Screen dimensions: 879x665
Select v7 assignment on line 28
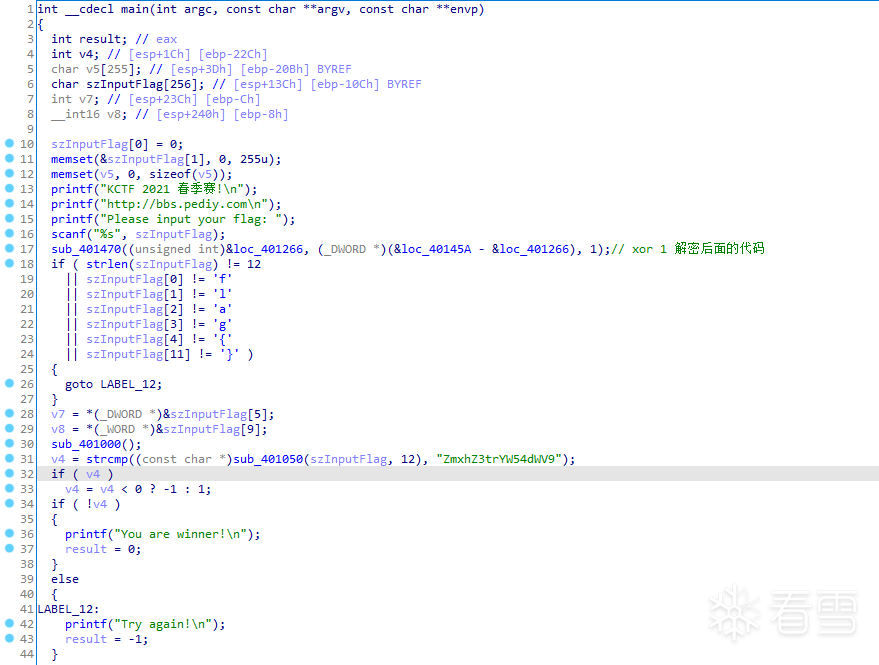click(x=163, y=414)
